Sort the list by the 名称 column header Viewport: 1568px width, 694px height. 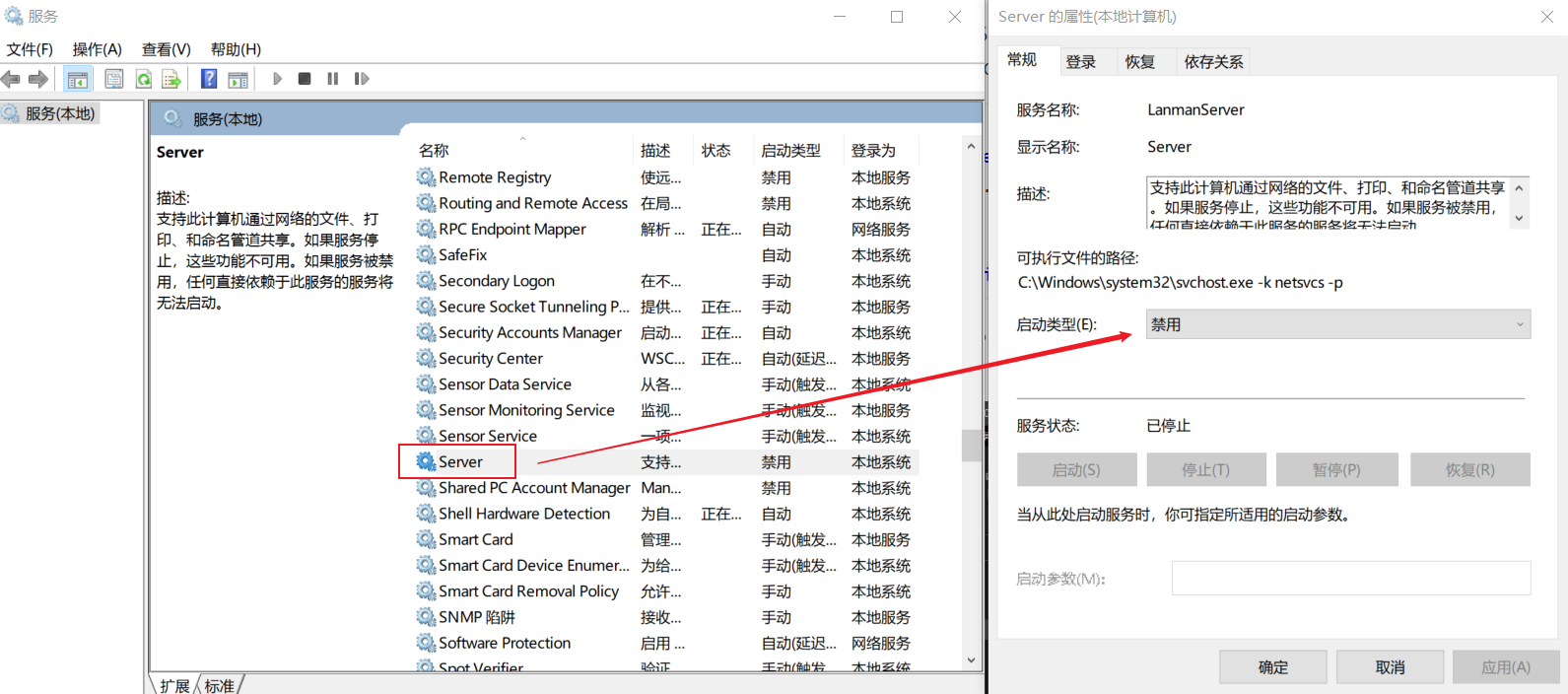[434, 151]
